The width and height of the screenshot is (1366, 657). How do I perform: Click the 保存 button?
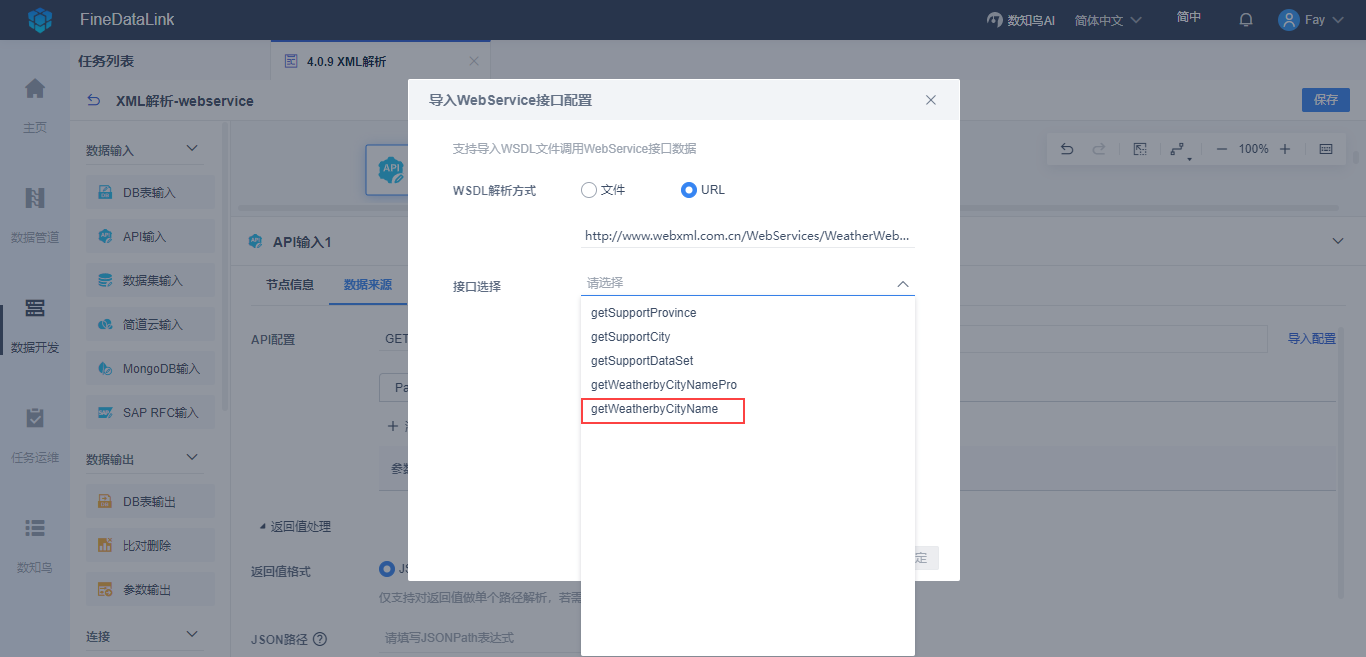pyautogui.click(x=1326, y=100)
